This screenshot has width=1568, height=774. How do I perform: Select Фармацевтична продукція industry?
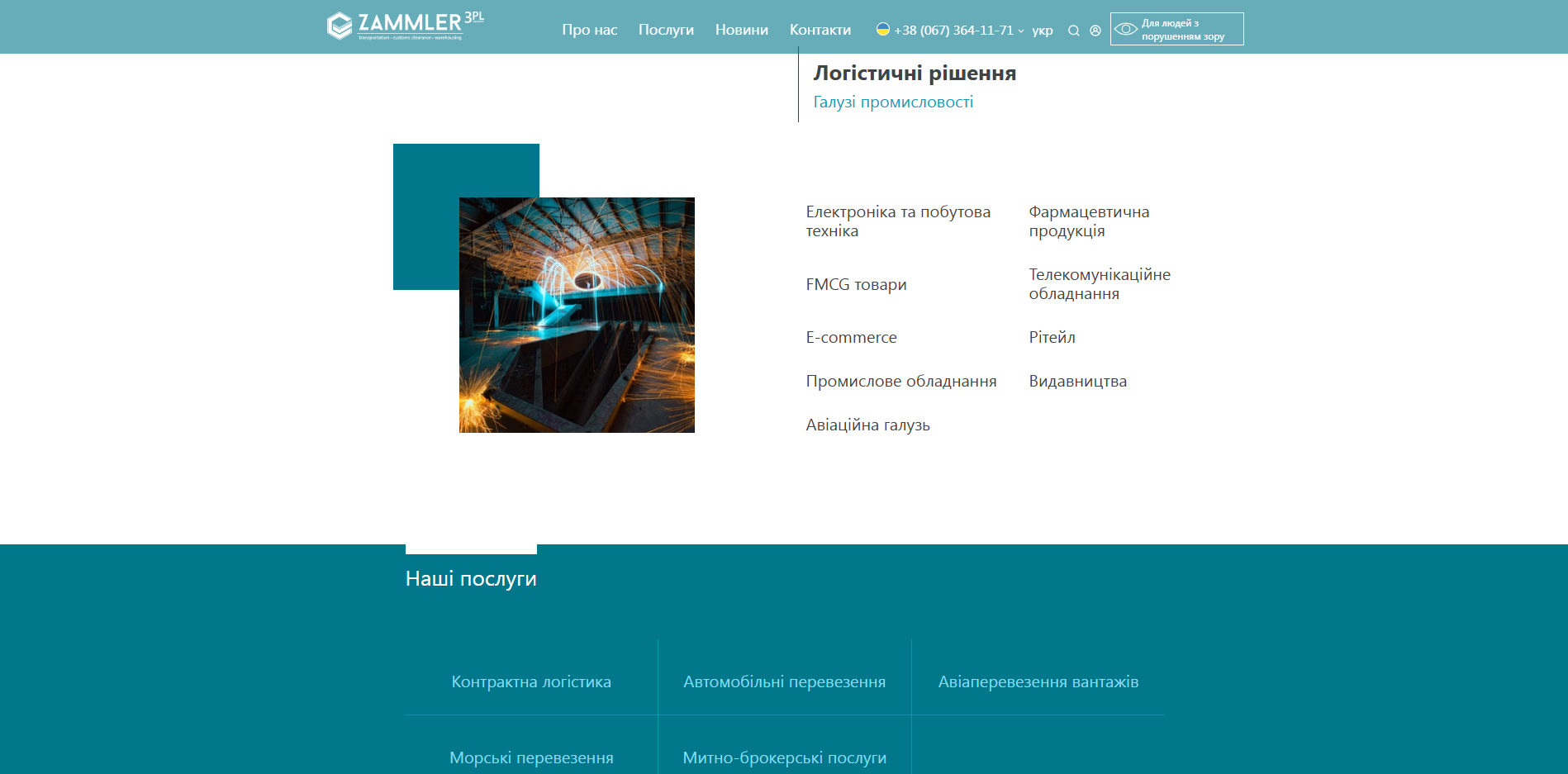point(1088,221)
